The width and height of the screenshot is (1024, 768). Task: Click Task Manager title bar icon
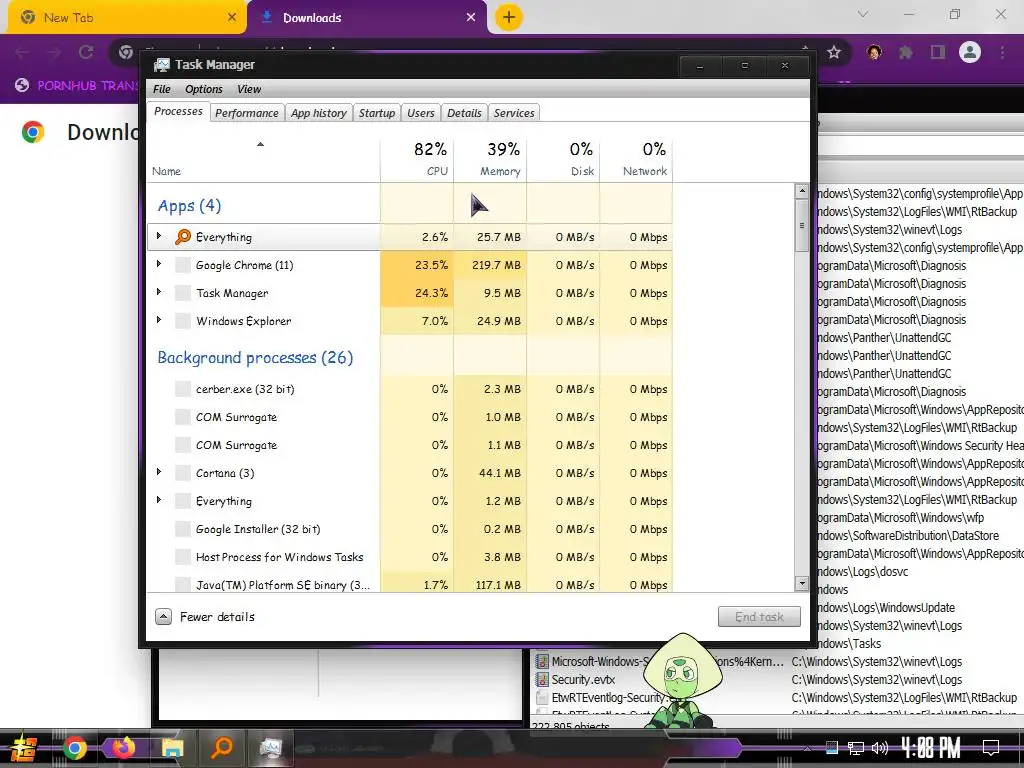pos(161,65)
